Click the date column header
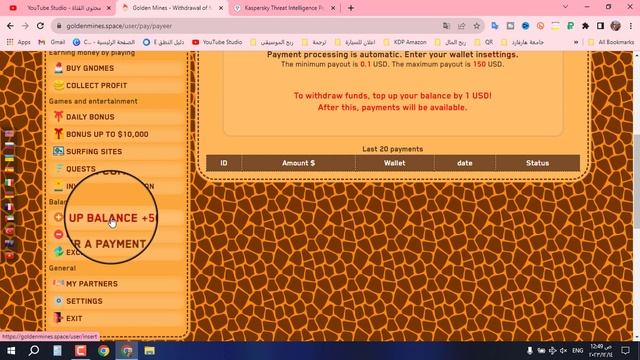 coord(464,163)
